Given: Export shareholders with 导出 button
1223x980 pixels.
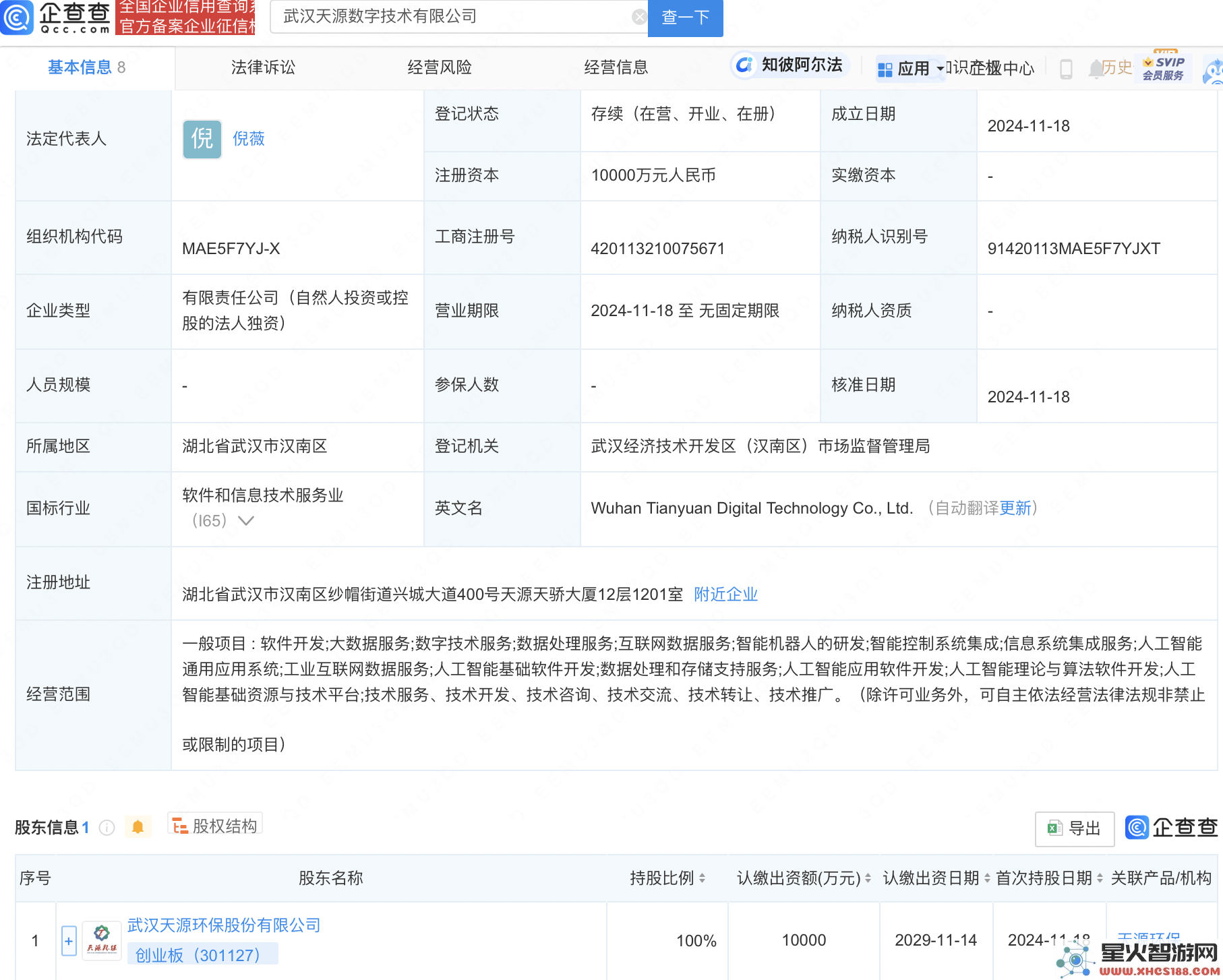Looking at the screenshot, I should coord(1074,828).
